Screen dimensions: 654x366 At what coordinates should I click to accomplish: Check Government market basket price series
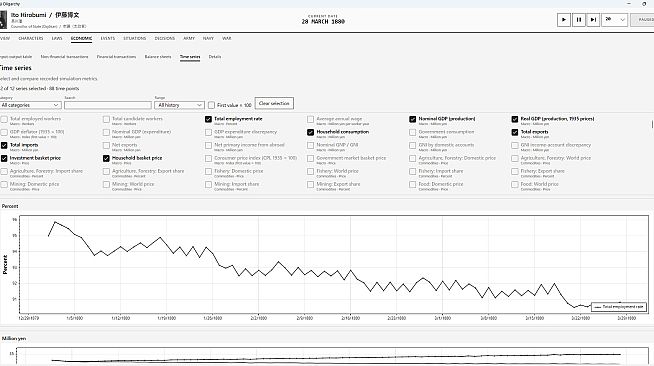(x=310, y=159)
